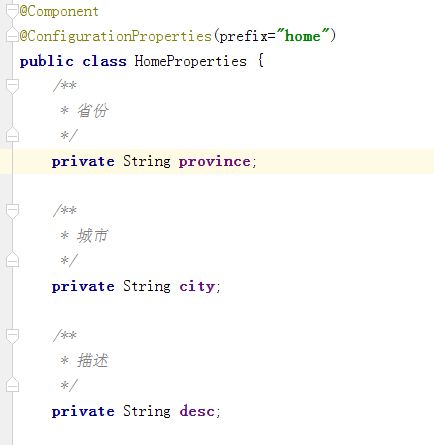Click the "home" prefix string value
Viewport: 434px width, 445px height.
(302, 36)
